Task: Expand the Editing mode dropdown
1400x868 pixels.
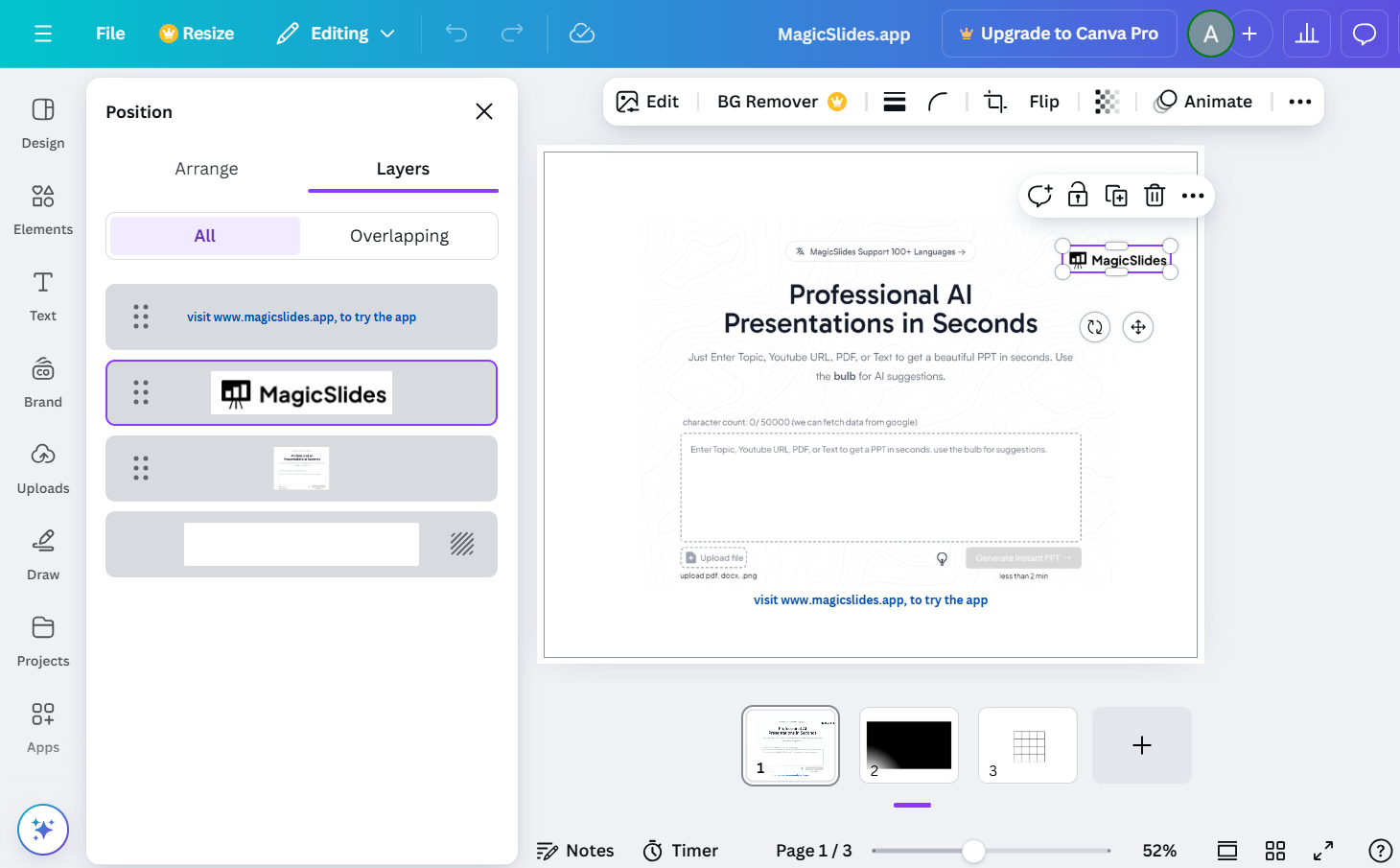Action: 336,34
